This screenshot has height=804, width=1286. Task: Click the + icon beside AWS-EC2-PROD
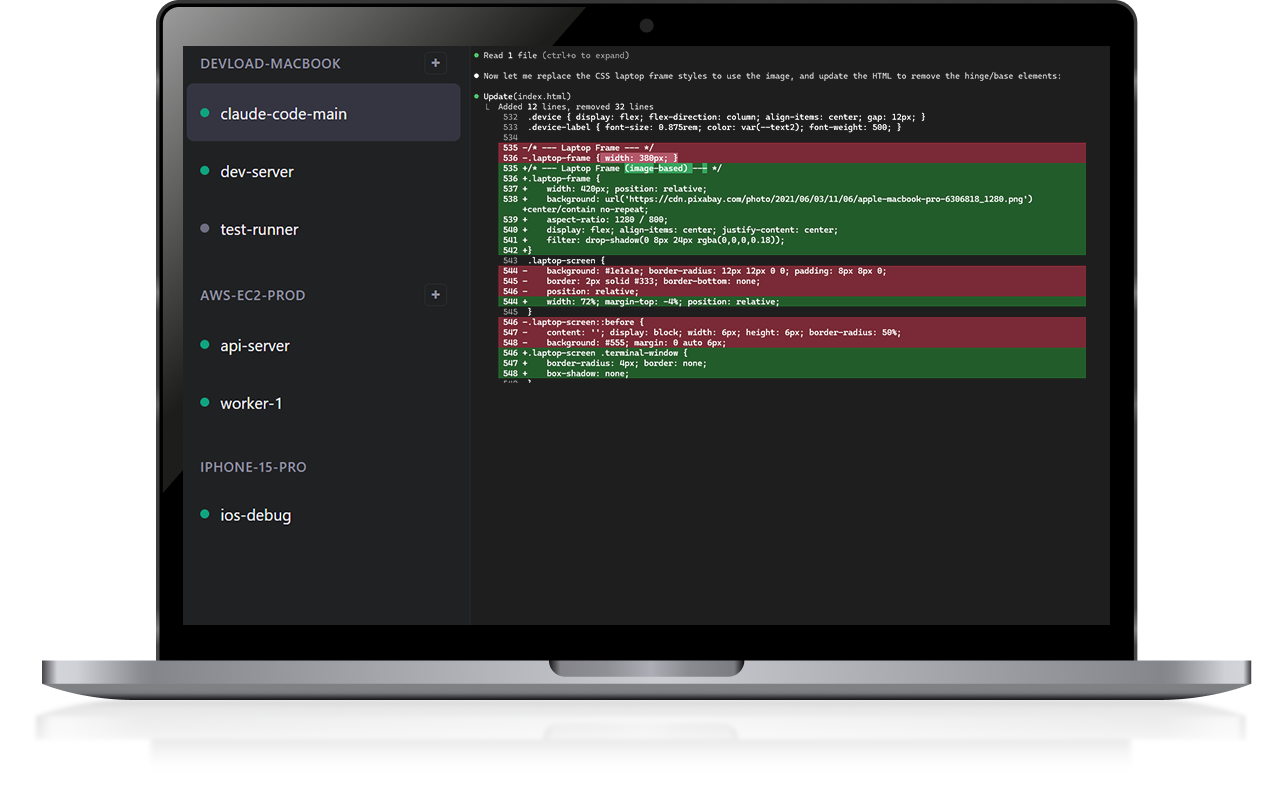[435, 295]
